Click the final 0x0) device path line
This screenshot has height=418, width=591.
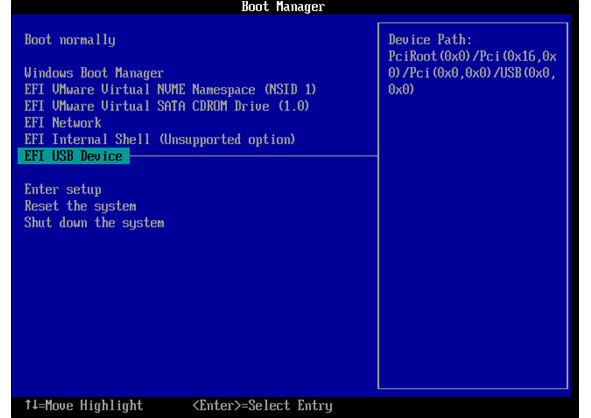[401, 89]
